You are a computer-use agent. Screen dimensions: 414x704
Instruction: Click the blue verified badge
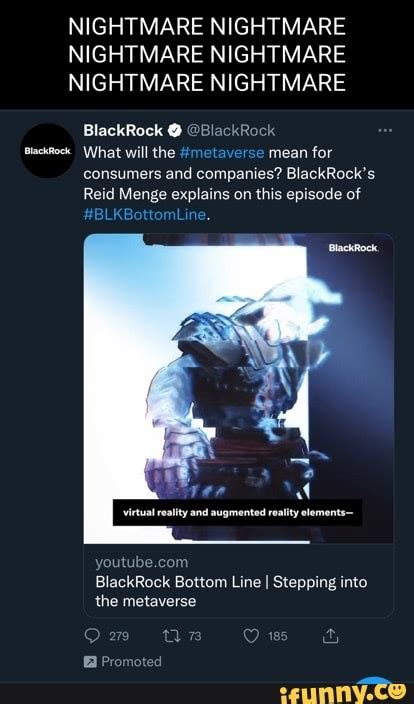[x=175, y=131]
